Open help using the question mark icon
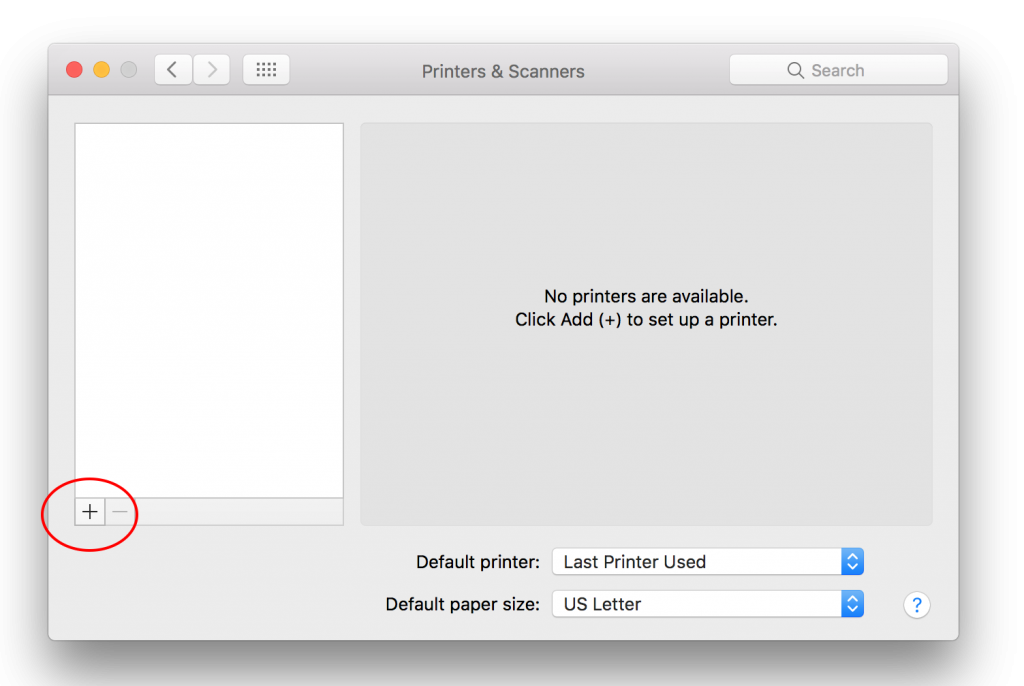Screen dimensions: 1024x686 pyautogui.click(x=916, y=605)
